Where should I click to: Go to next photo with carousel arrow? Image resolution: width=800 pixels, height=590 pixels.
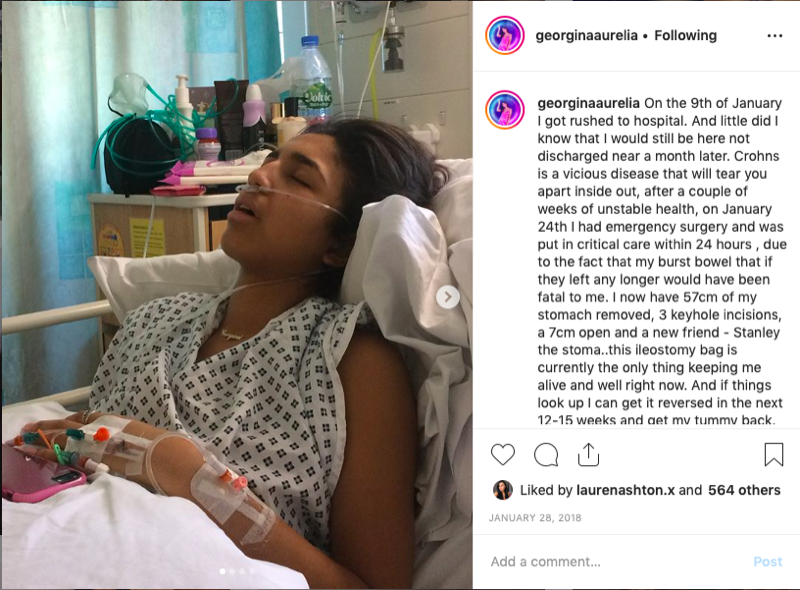click(x=447, y=297)
